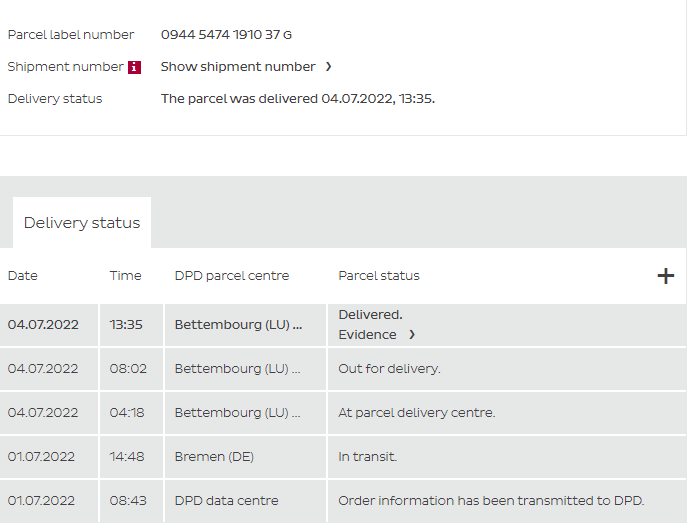Click the Order information transmitted status text
Image resolution: width=691 pixels, height=523 pixels.
[x=491, y=501]
